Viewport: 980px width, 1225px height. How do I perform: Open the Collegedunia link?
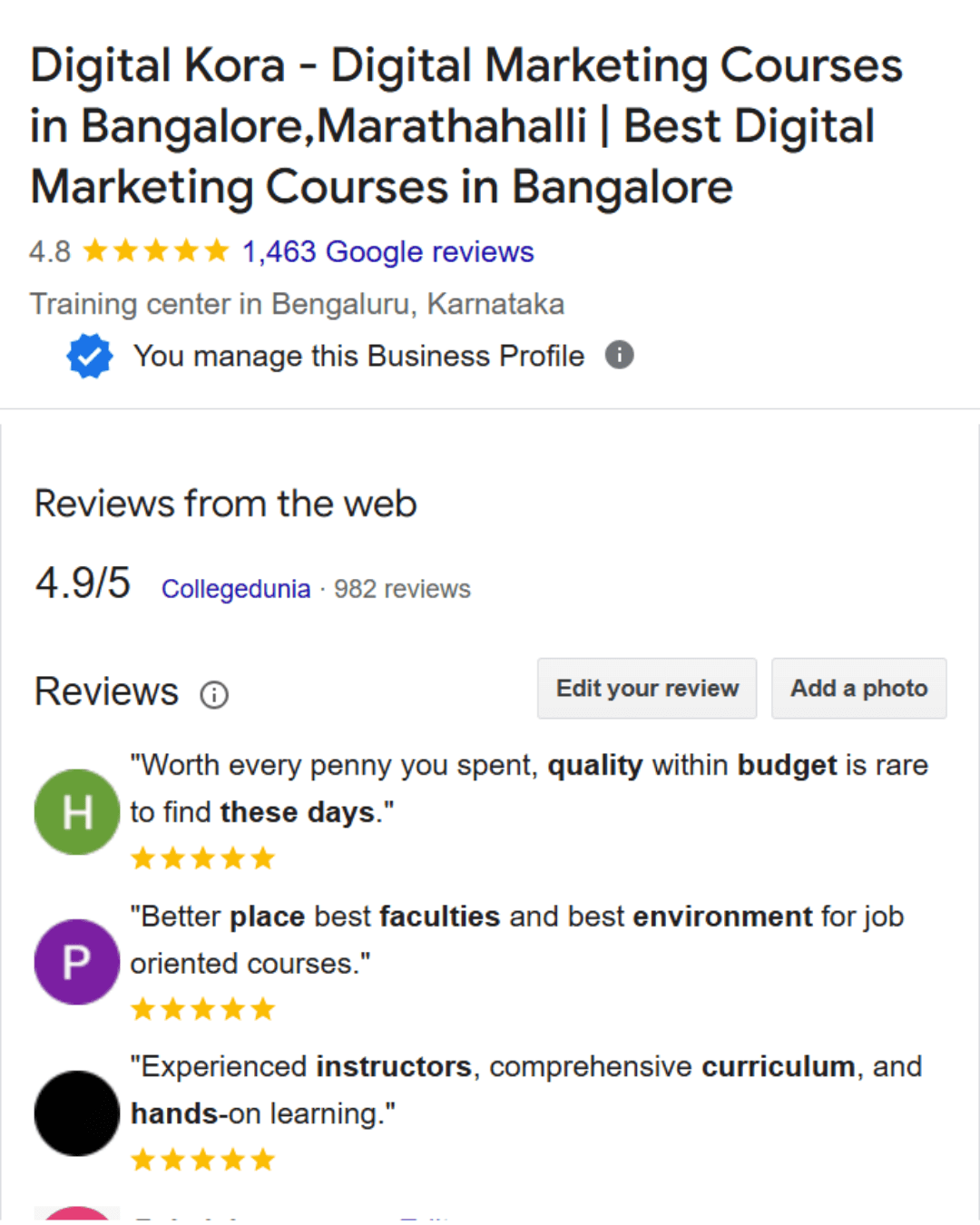tap(236, 589)
